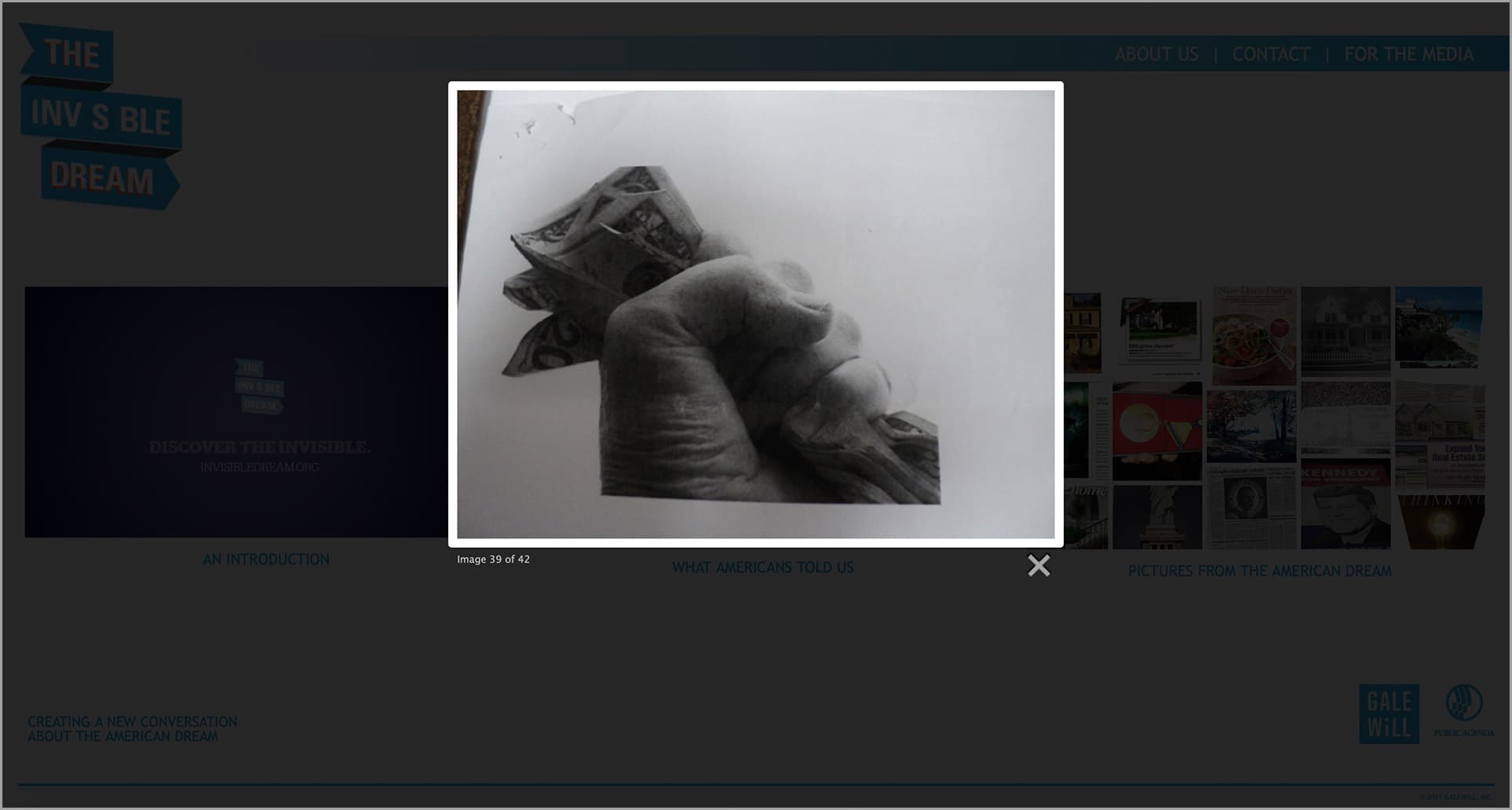Open Pictures from the American Dream gallery
This screenshot has height=810, width=1512.
tap(1259, 571)
